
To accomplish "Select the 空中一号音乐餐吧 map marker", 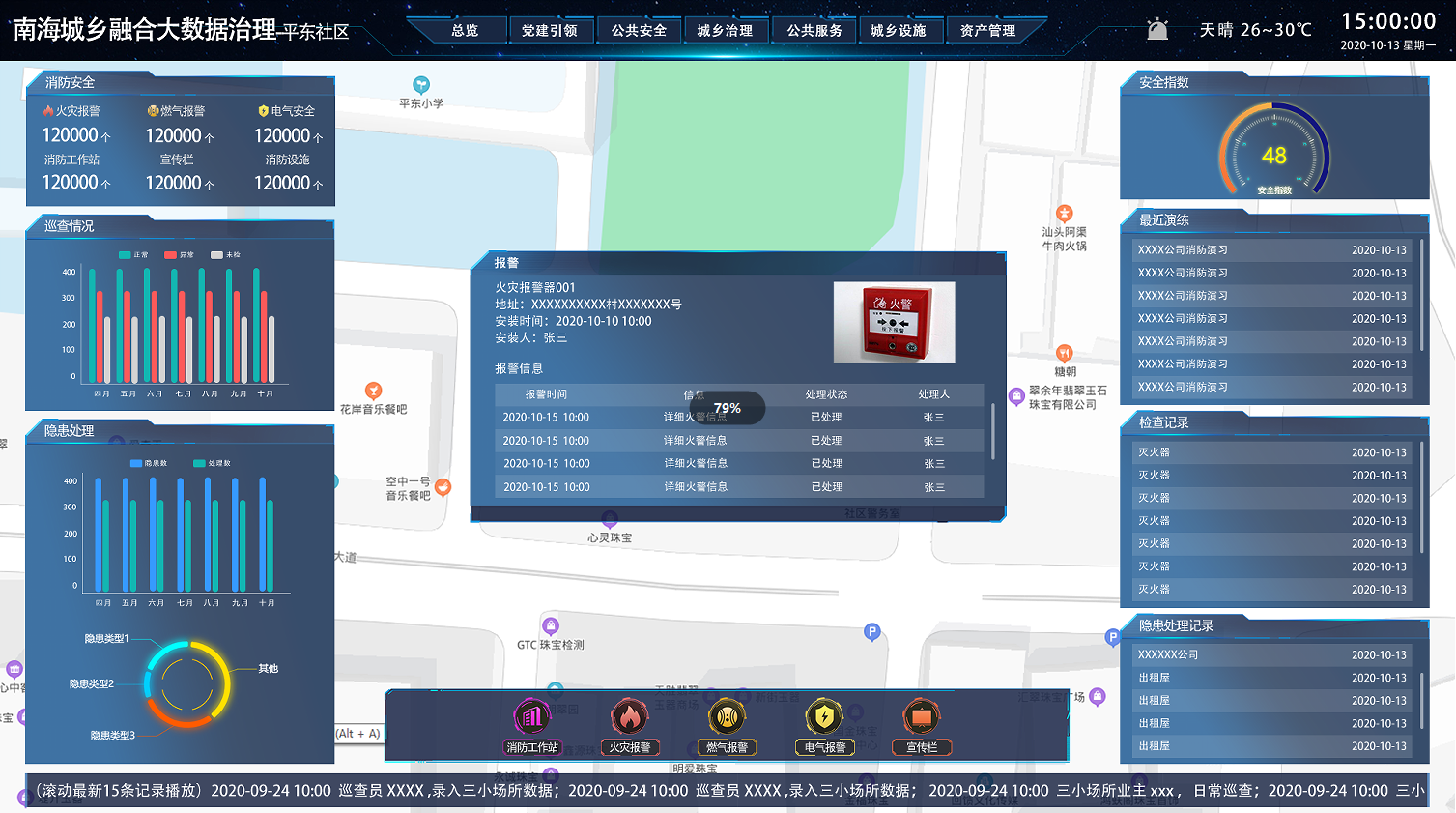I will click(x=443, y=487).
